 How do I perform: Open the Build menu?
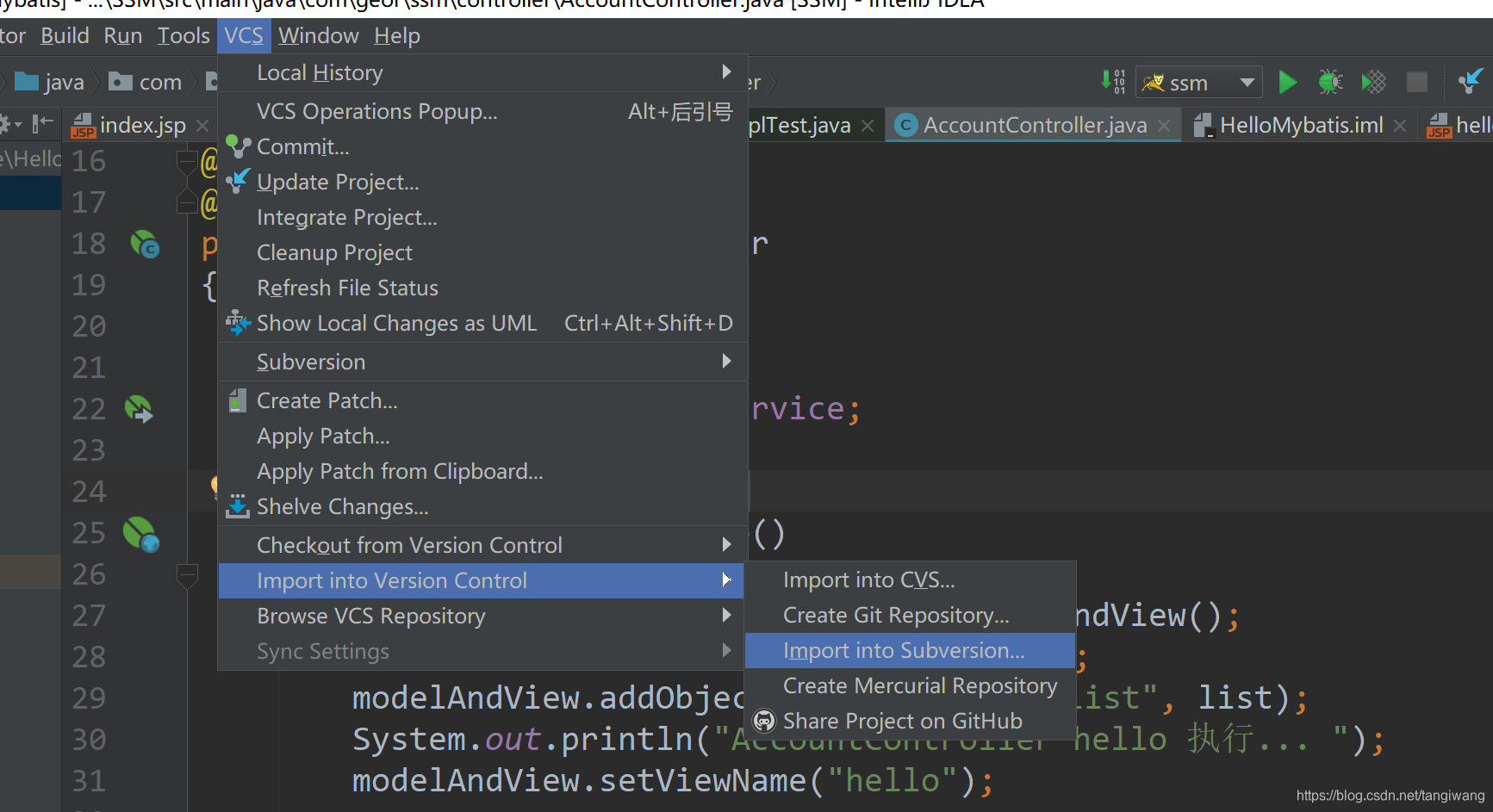(x=65, y=36)
